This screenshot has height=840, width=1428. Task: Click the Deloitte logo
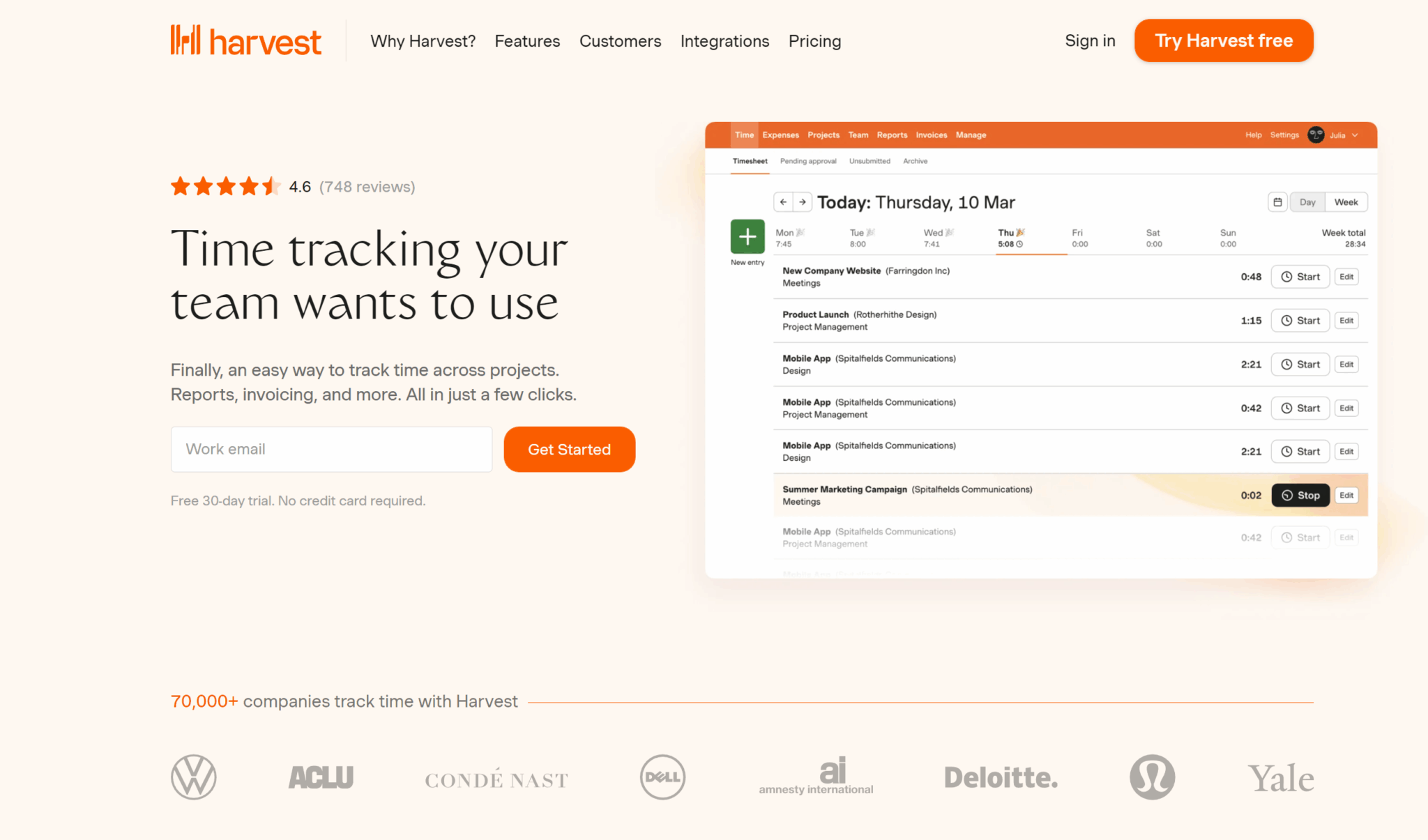1001,777
